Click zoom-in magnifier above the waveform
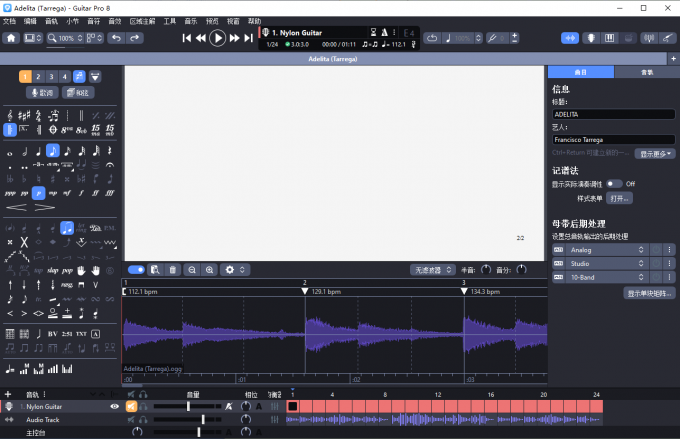Screen dimensions: 680x439 (x=209, y=270)
